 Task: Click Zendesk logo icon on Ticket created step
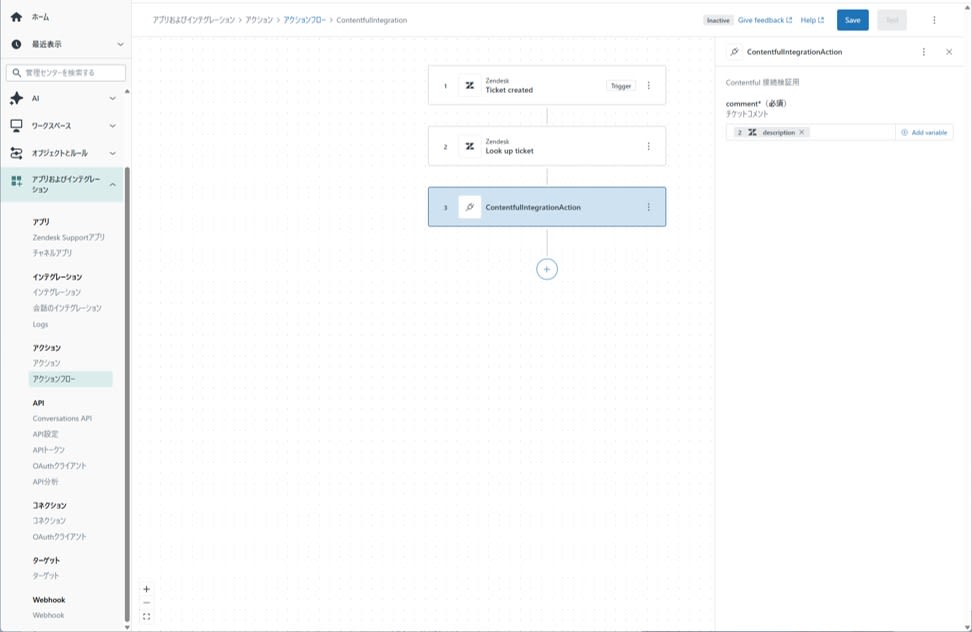[x=469, y=86]
